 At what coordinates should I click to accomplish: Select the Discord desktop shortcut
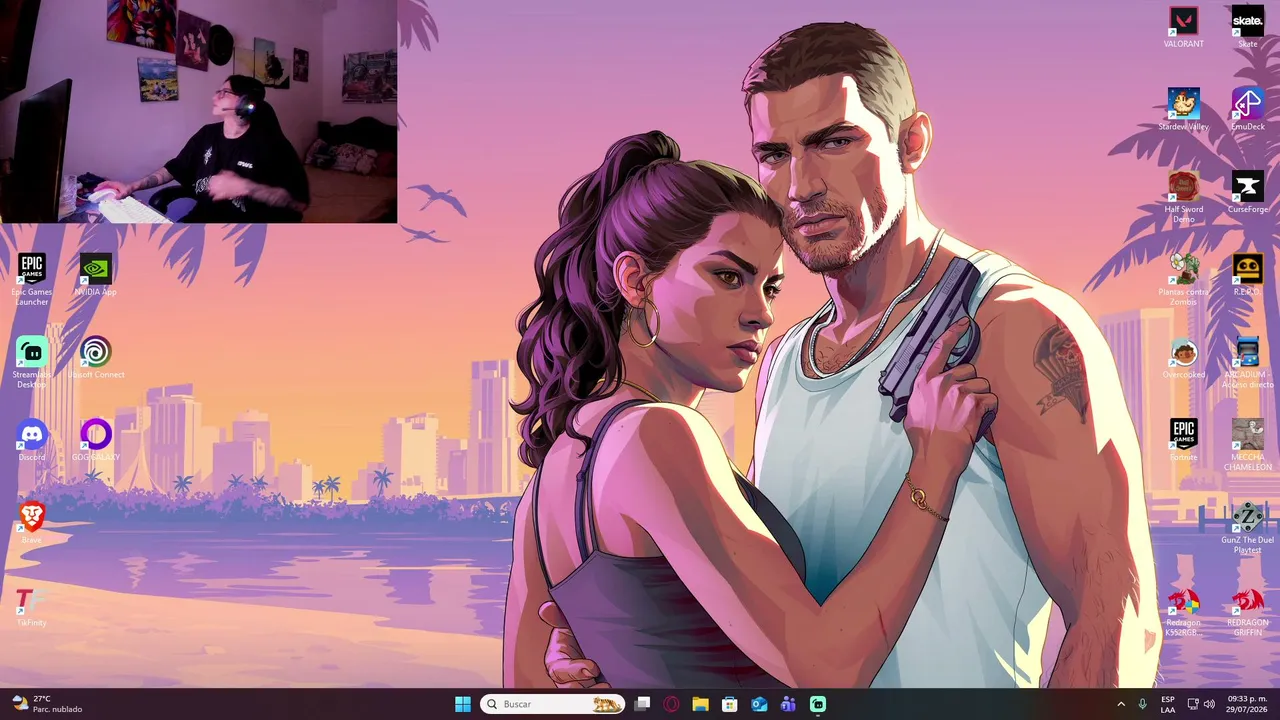tap(32, 440)
